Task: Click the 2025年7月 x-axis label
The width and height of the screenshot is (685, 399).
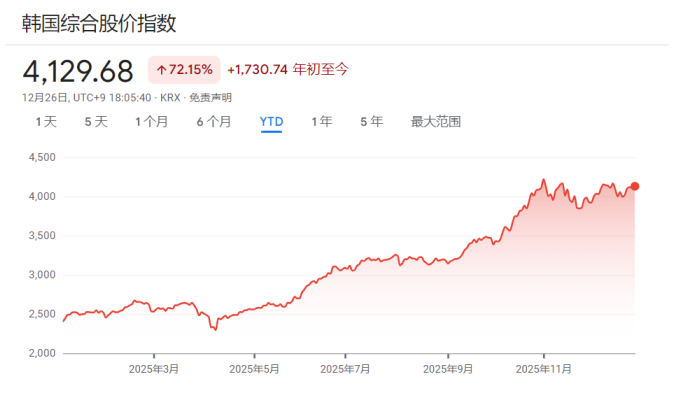Action: (345, 369)
